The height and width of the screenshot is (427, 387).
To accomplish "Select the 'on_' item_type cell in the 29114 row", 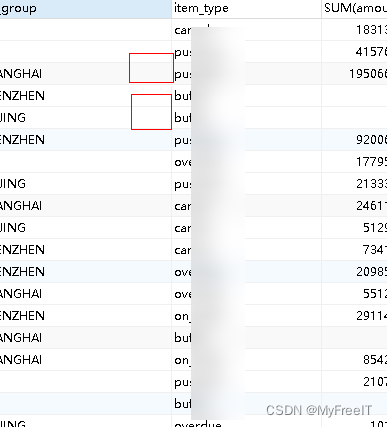I will 246,316.
